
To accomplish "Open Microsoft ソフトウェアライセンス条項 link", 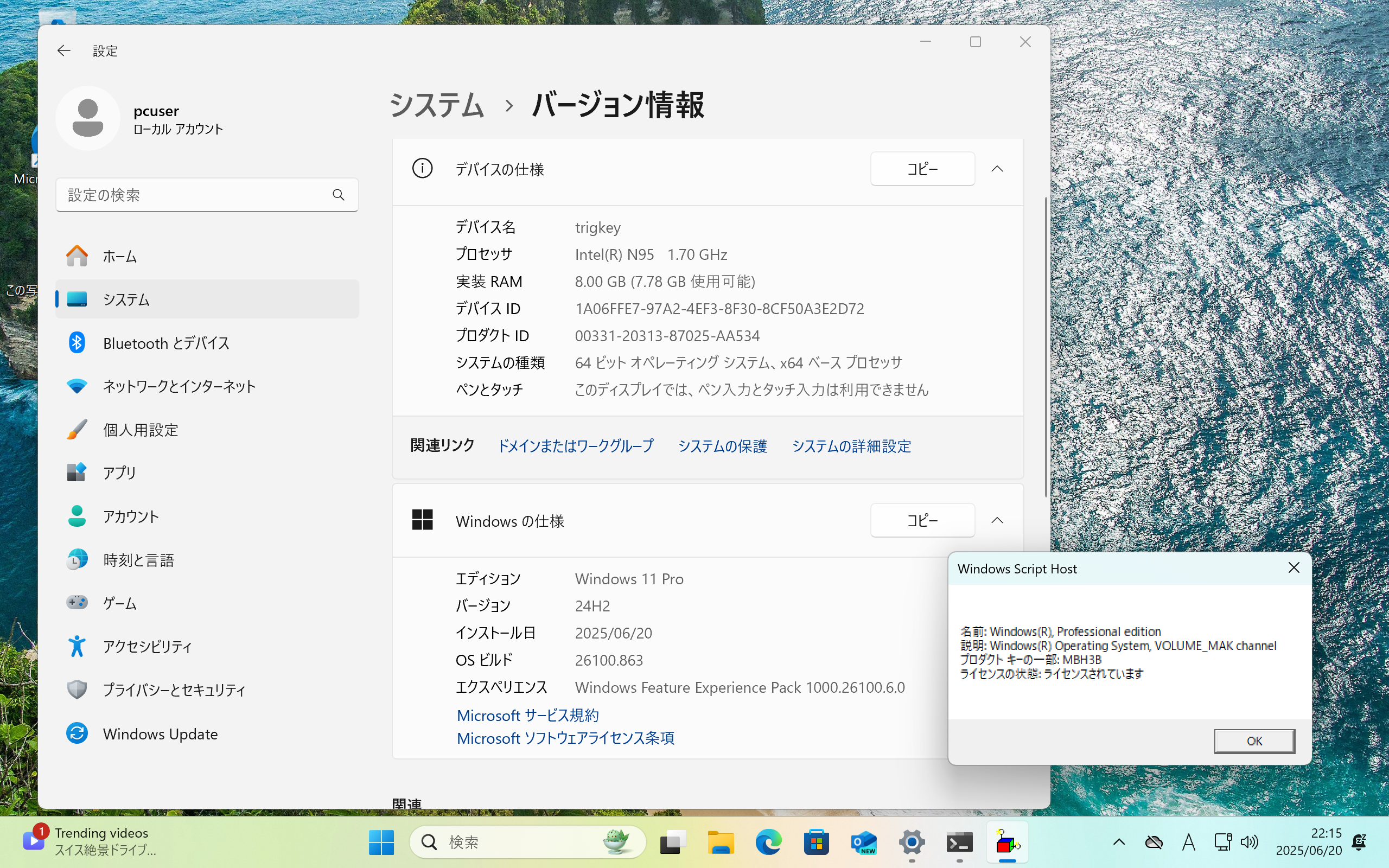I will tap(565, 738).
